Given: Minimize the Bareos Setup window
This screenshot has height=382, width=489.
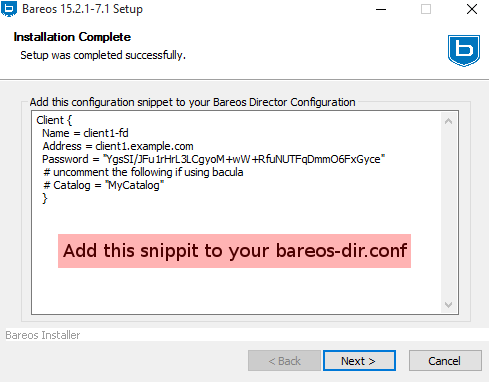Looking at the screenshot, I should pos(381,9).
